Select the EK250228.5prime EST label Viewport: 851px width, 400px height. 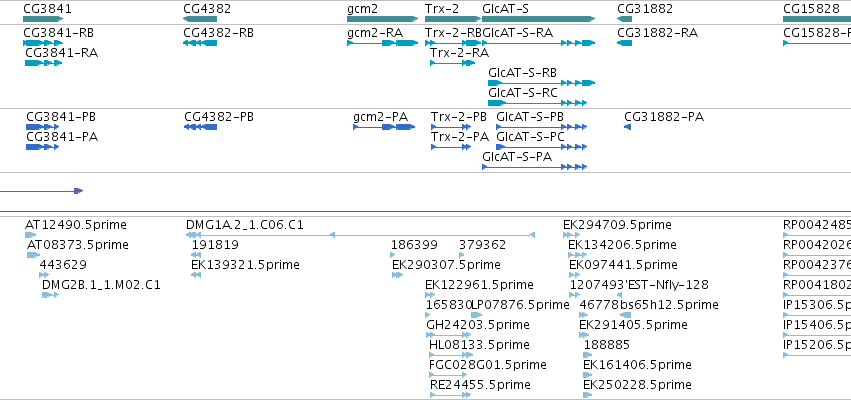[637, 385]
